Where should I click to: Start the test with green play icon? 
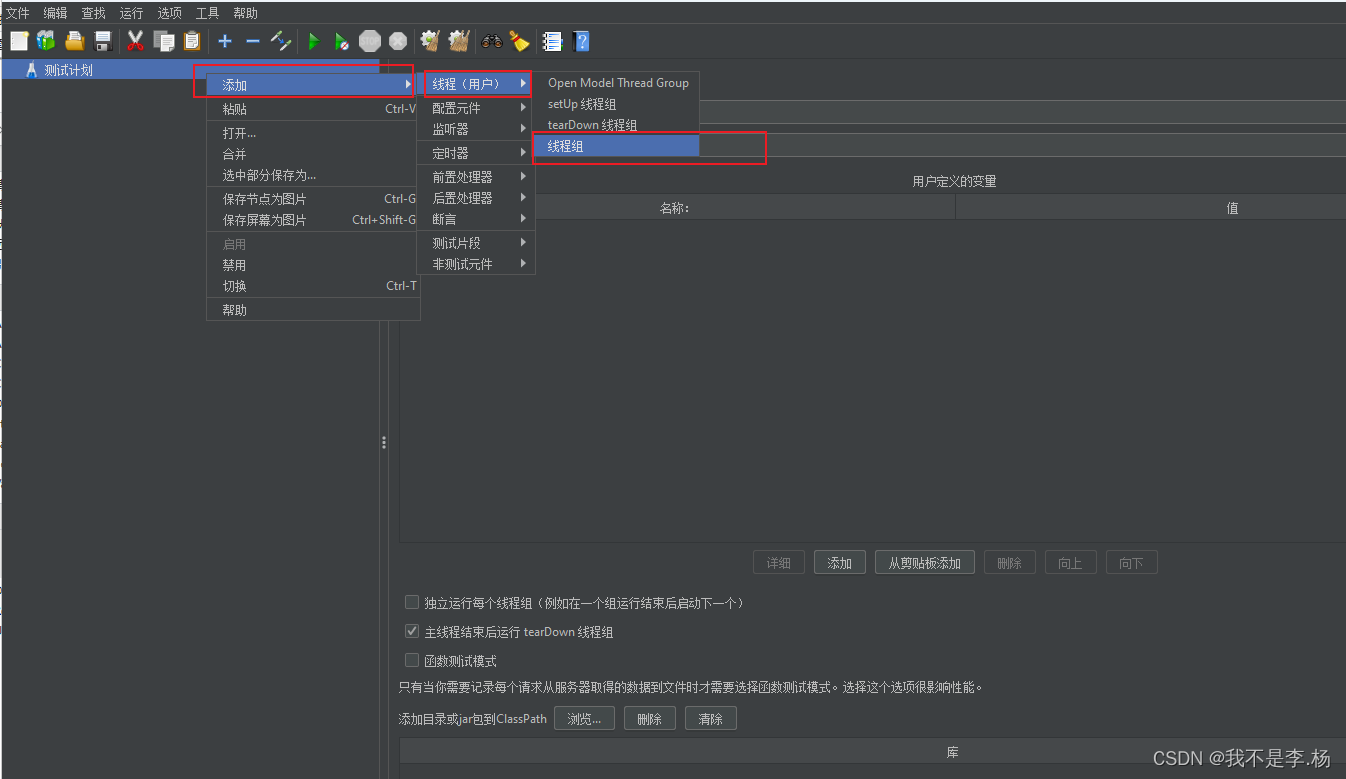pos(314,41)
